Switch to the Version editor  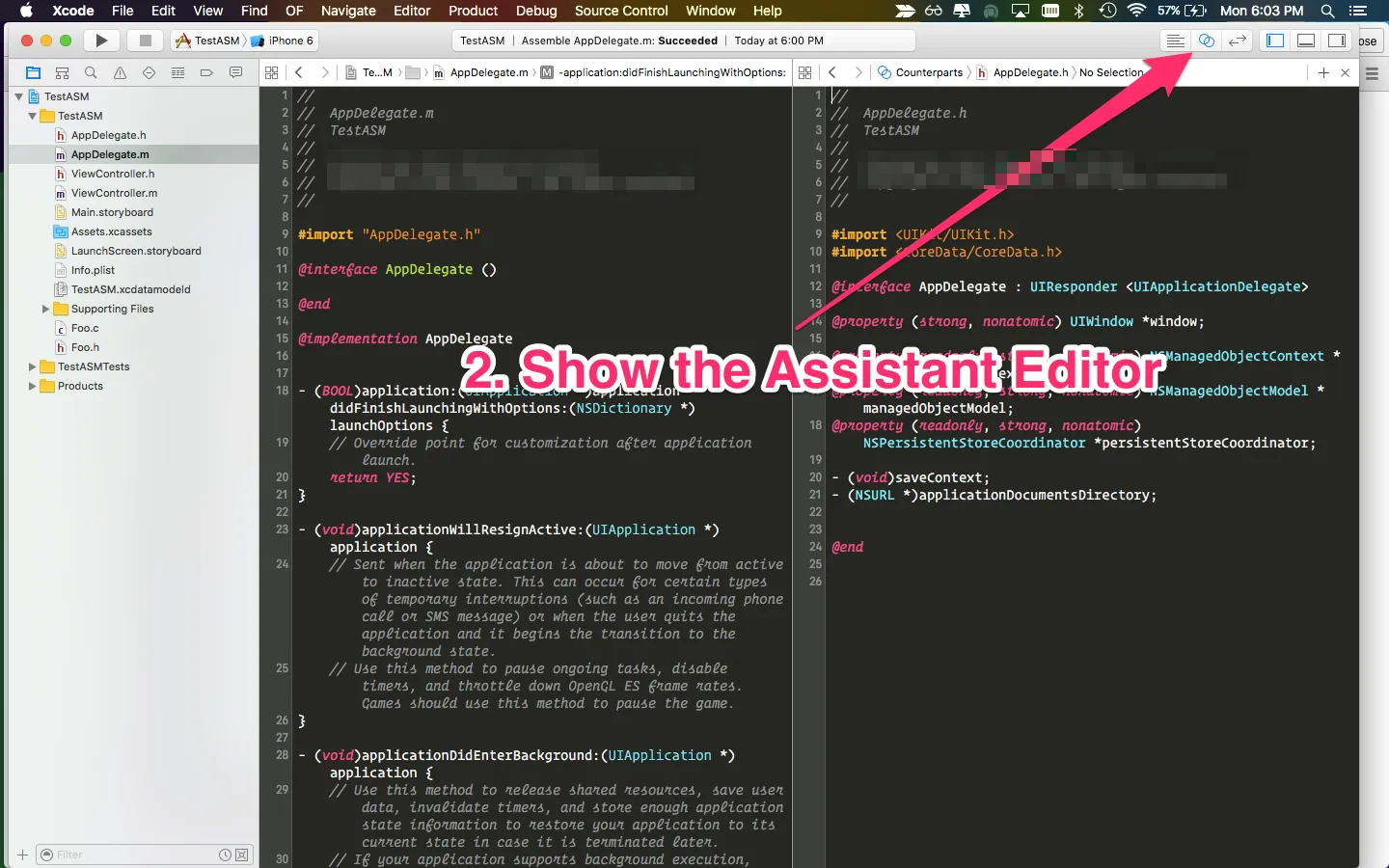point(1237,41)
